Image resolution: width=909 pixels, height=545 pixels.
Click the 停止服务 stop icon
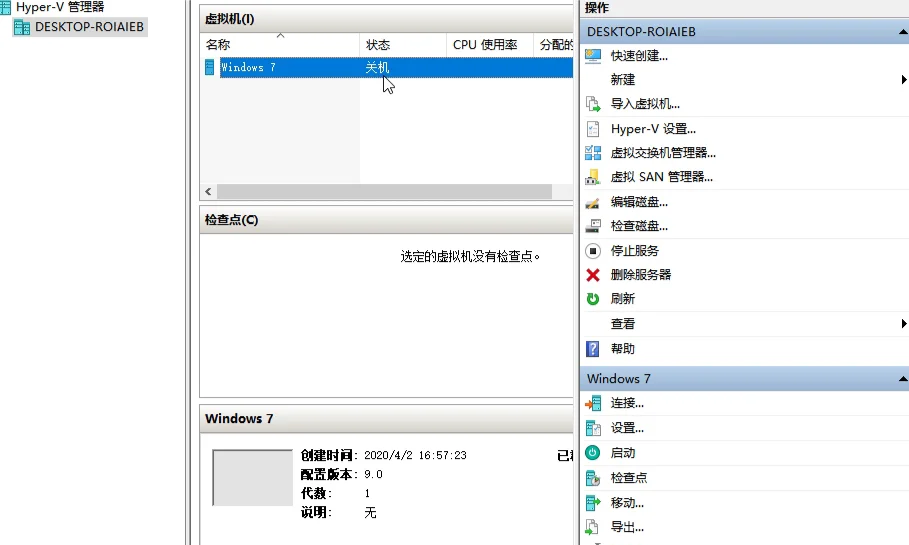(592, 251)
